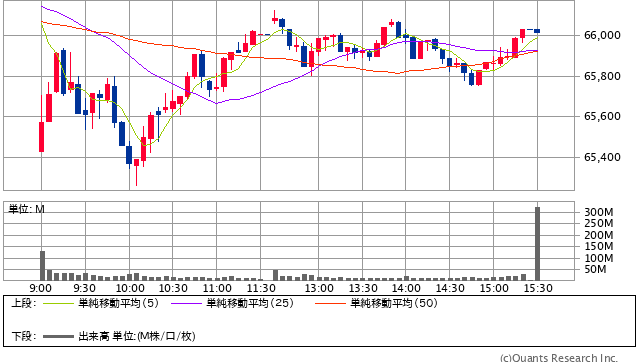Click the 9:00 time axis label
Screen dimensions: 638x362
pyautogui.click(x=41, y=288)
